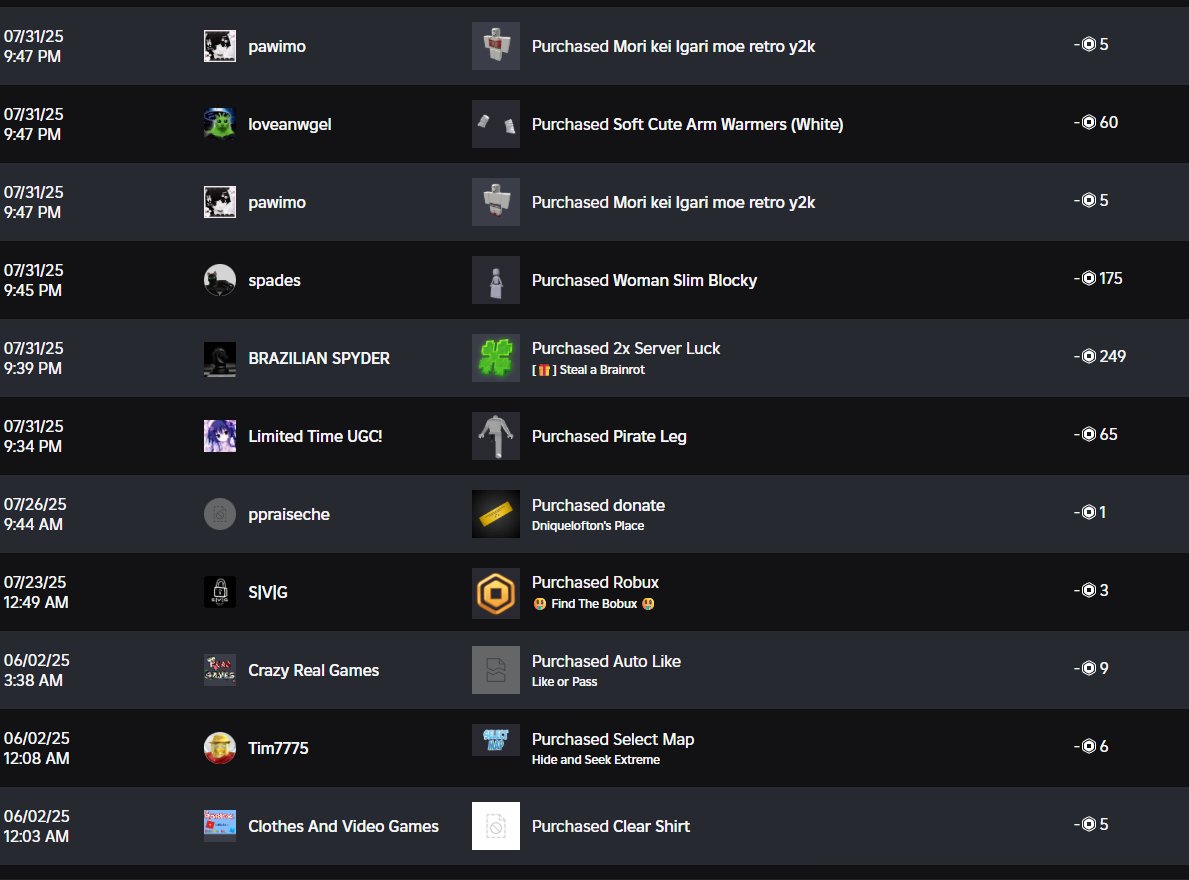Open the Tim7775 avatar icon
The width and height of the screenshot is (1189, 880).
219,749
